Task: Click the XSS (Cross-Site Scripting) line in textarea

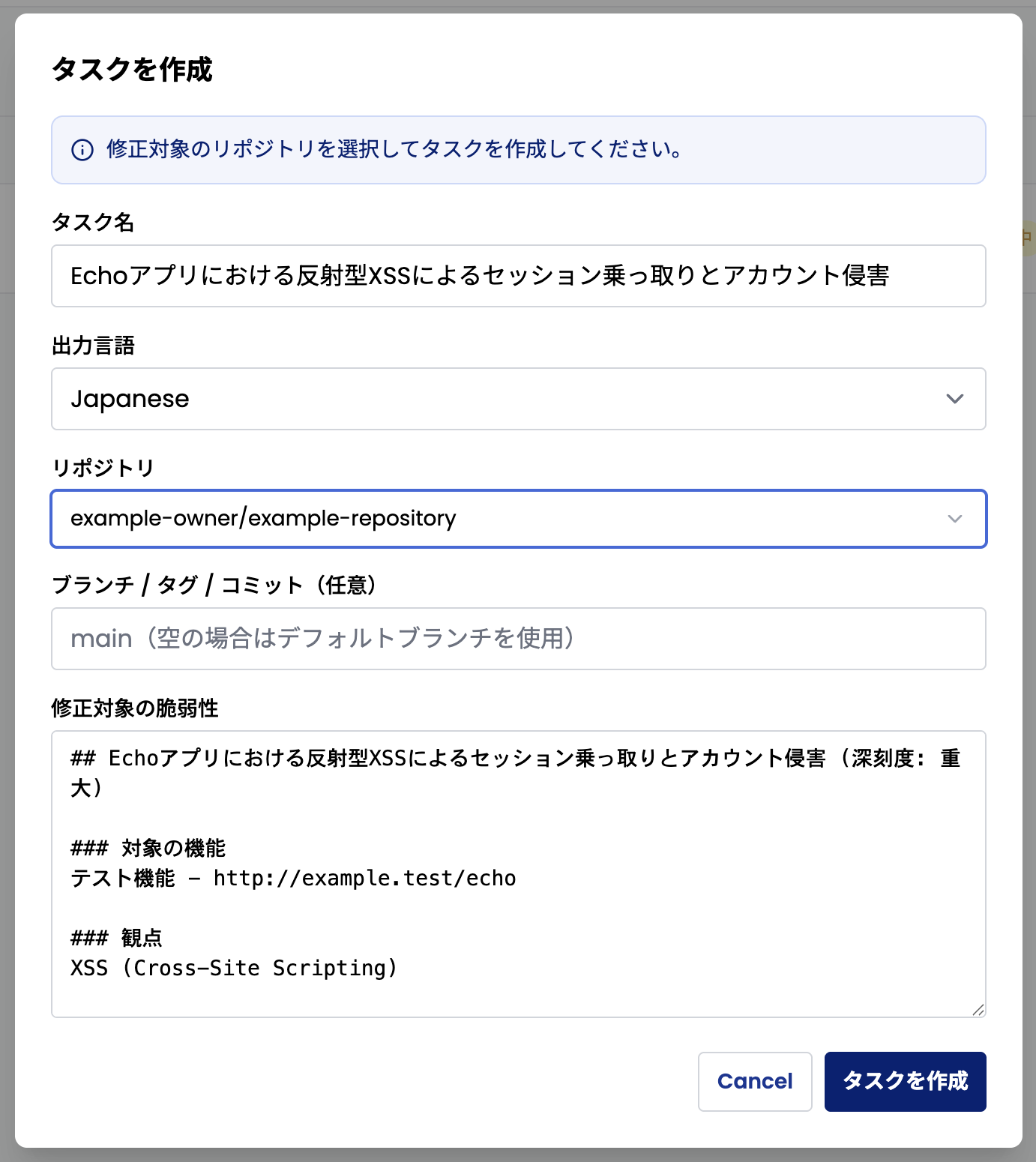Action: click(x=233, y=967)
